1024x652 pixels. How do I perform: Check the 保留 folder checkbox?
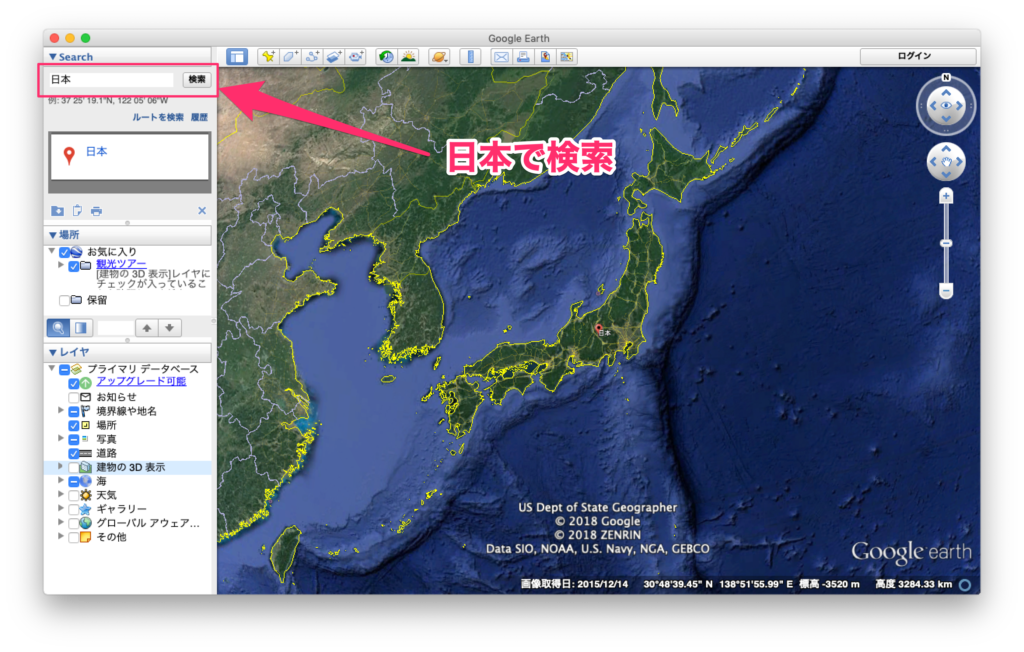click(x=65, y=300)
